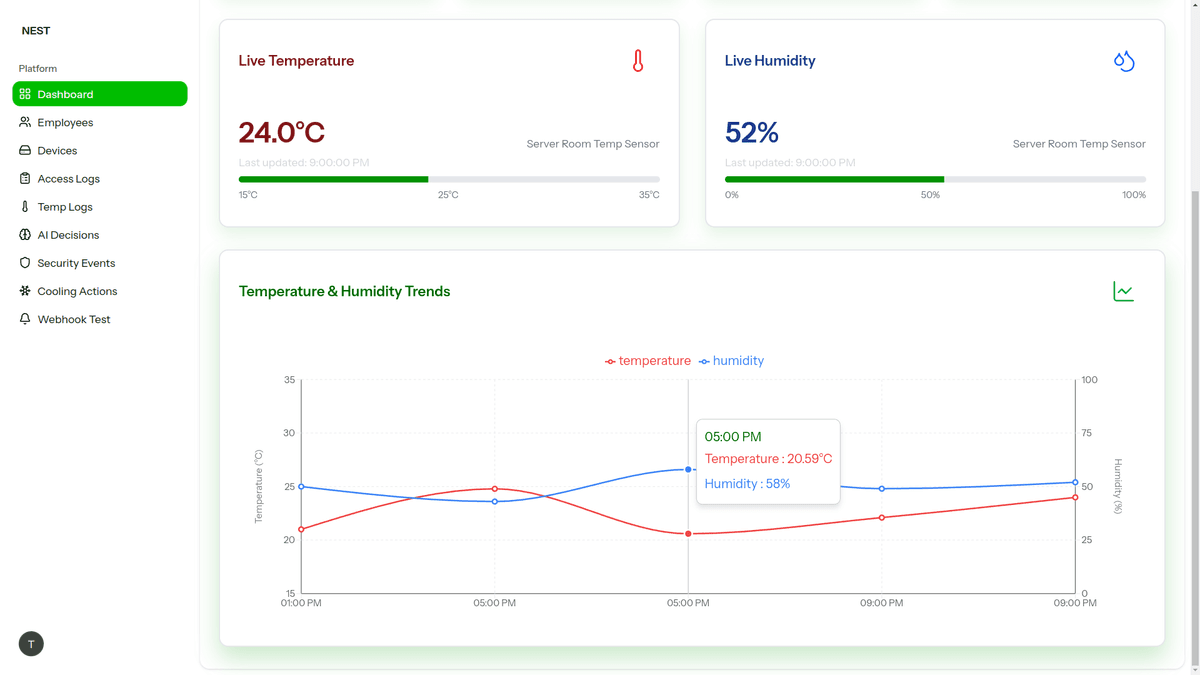Click the Employees people icon in sidebar
The width and height of the screenshot is (1200, 675).
(x=25, y=122)
